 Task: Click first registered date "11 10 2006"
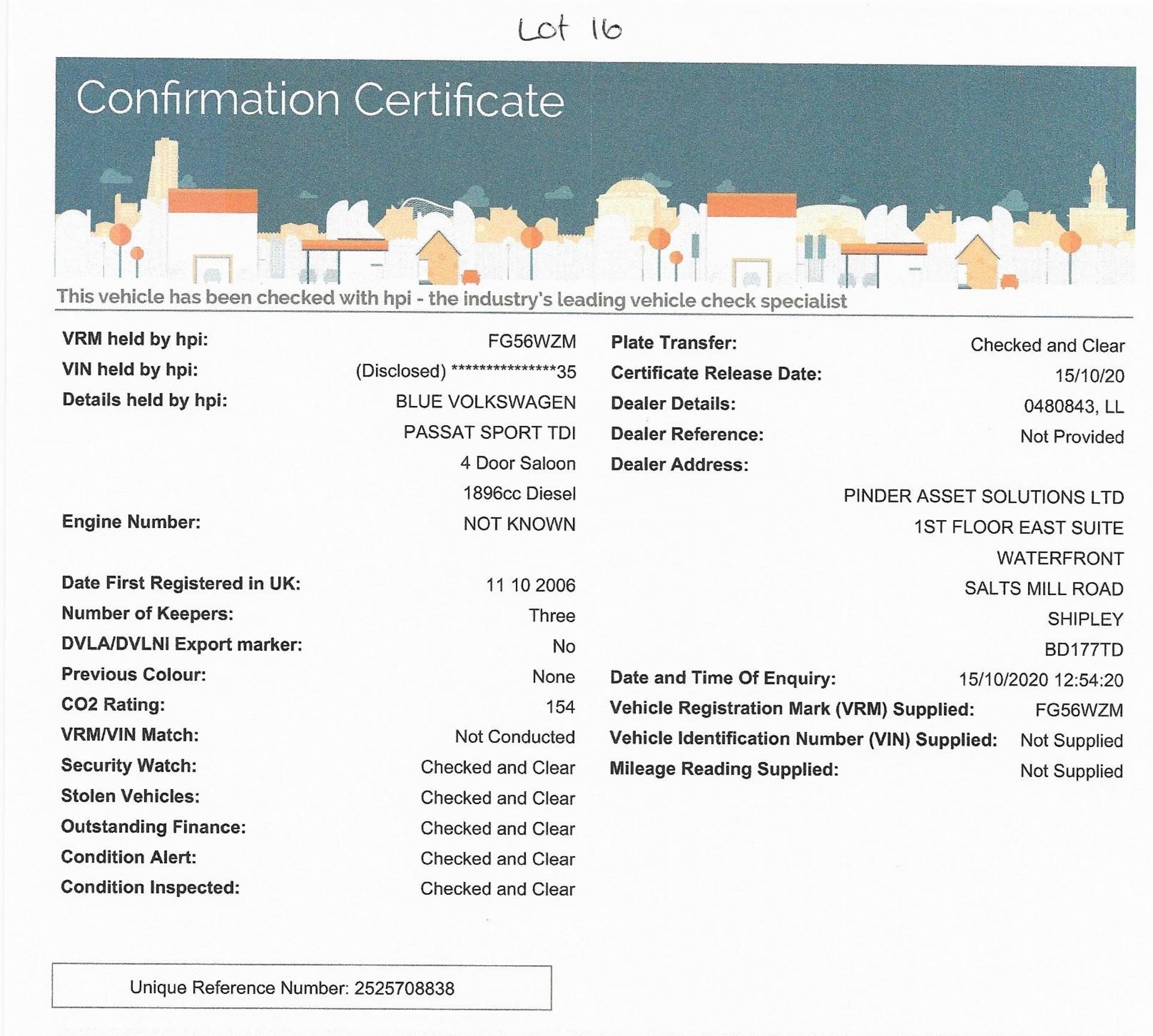pyautogui.click(x=530, y=586)
